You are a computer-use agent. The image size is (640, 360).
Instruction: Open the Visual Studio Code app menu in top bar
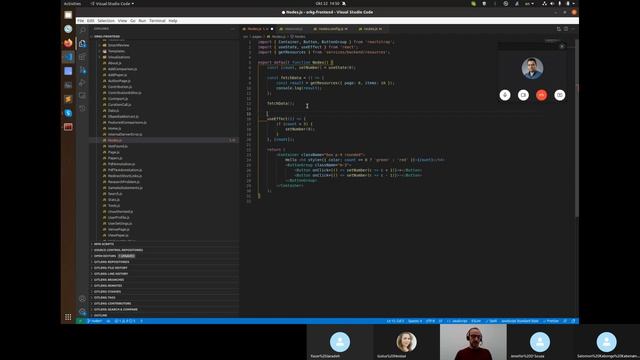(112, 4)
